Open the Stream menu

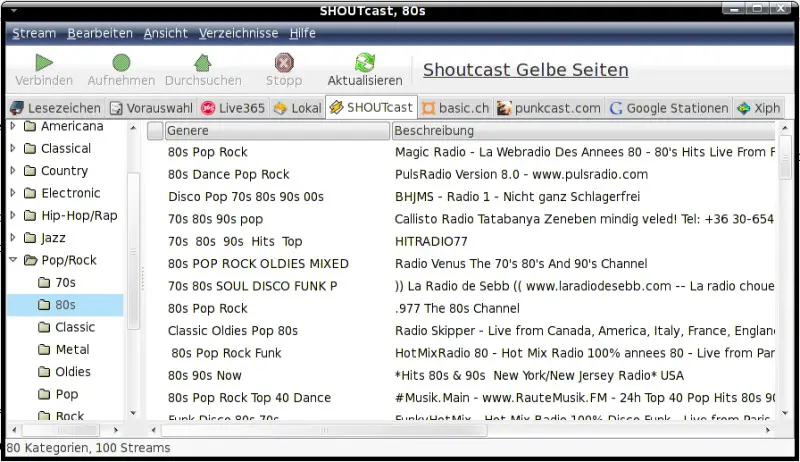(34, 33)
